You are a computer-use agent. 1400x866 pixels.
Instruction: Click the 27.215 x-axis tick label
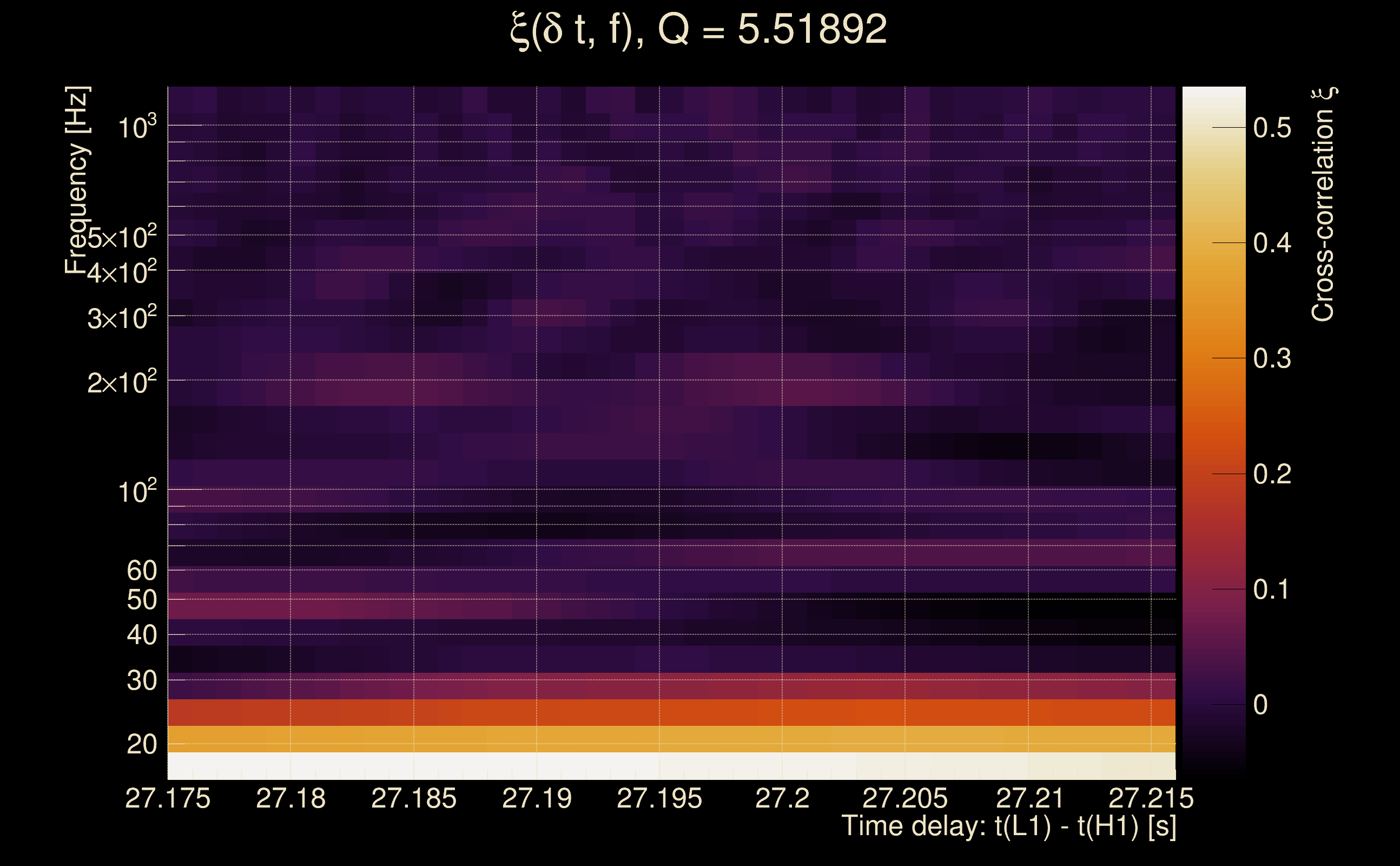[1151, 798]
